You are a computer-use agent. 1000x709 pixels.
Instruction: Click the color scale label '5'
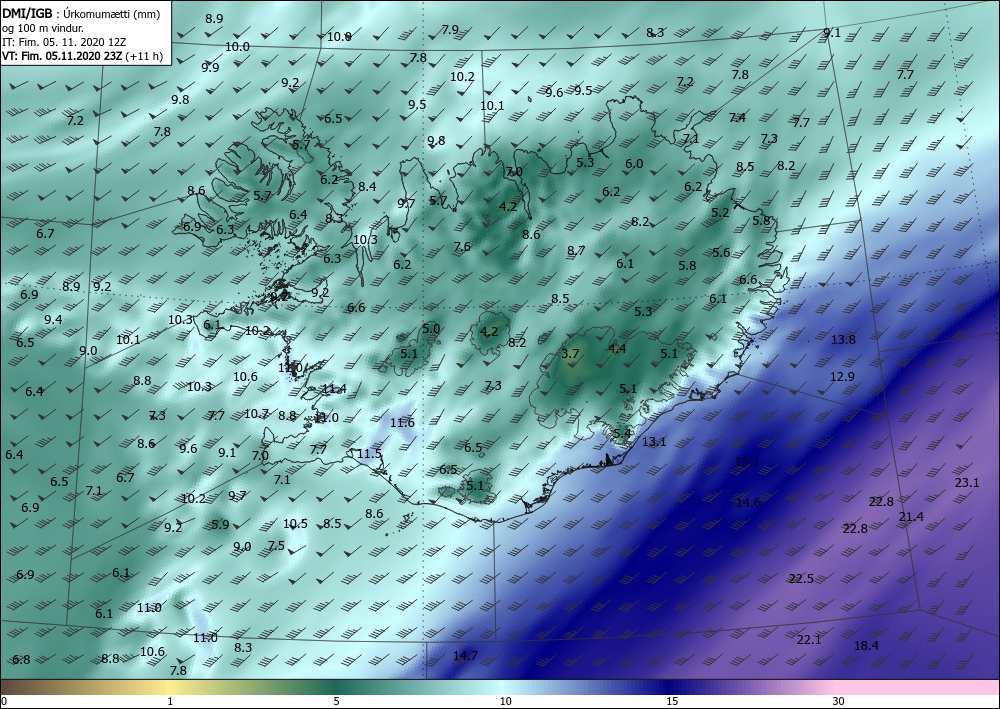pyautogui.click(x=336, y=702)
